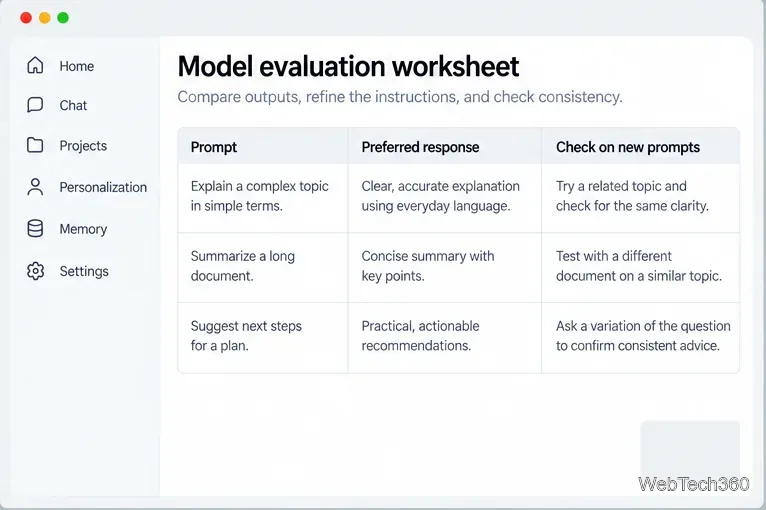Viewport: 766px width, 510px height.
Task: Select the 'Explain a complex topic' cell
Action: click(263, 196)
